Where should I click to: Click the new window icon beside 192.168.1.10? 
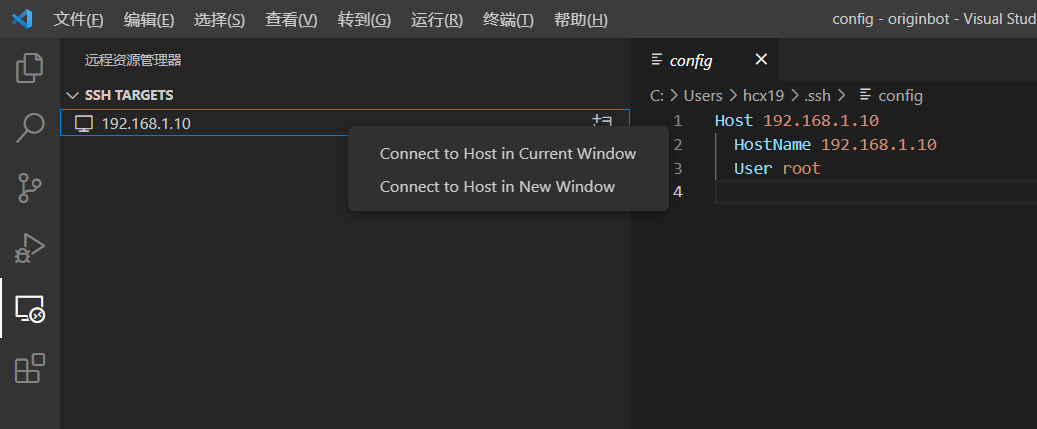coord(602,122)
